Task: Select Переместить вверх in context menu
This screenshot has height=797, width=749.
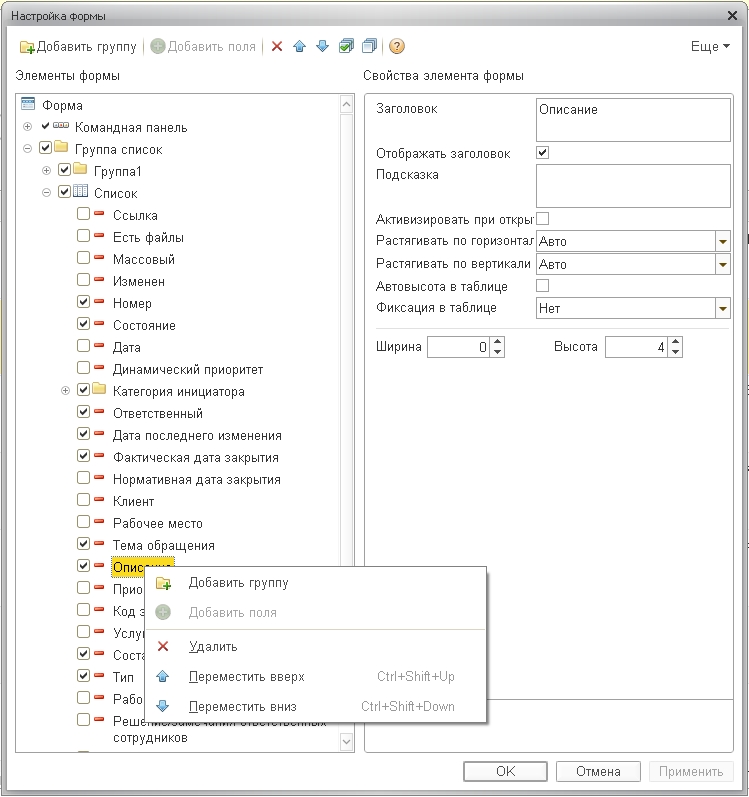Action: click(246, 677)
